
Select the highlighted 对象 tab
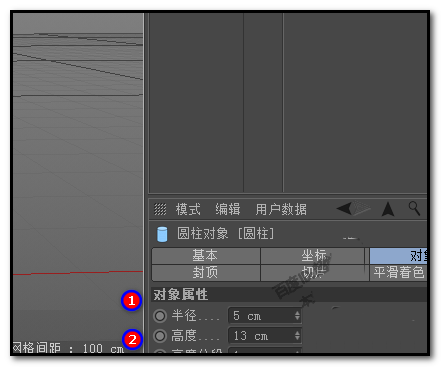tap(398, 256)
